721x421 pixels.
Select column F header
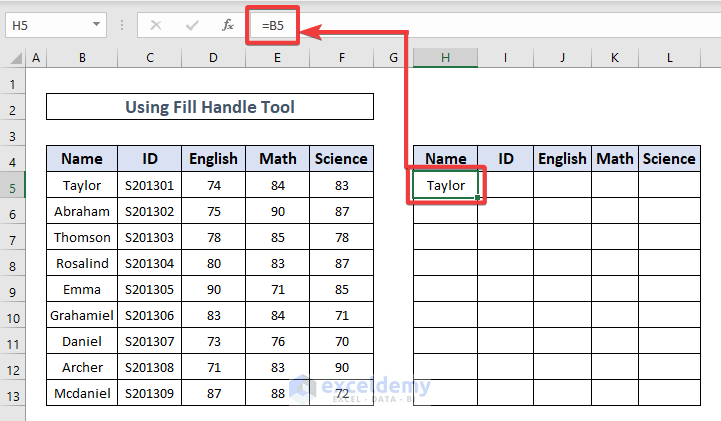tap(342, 58)
